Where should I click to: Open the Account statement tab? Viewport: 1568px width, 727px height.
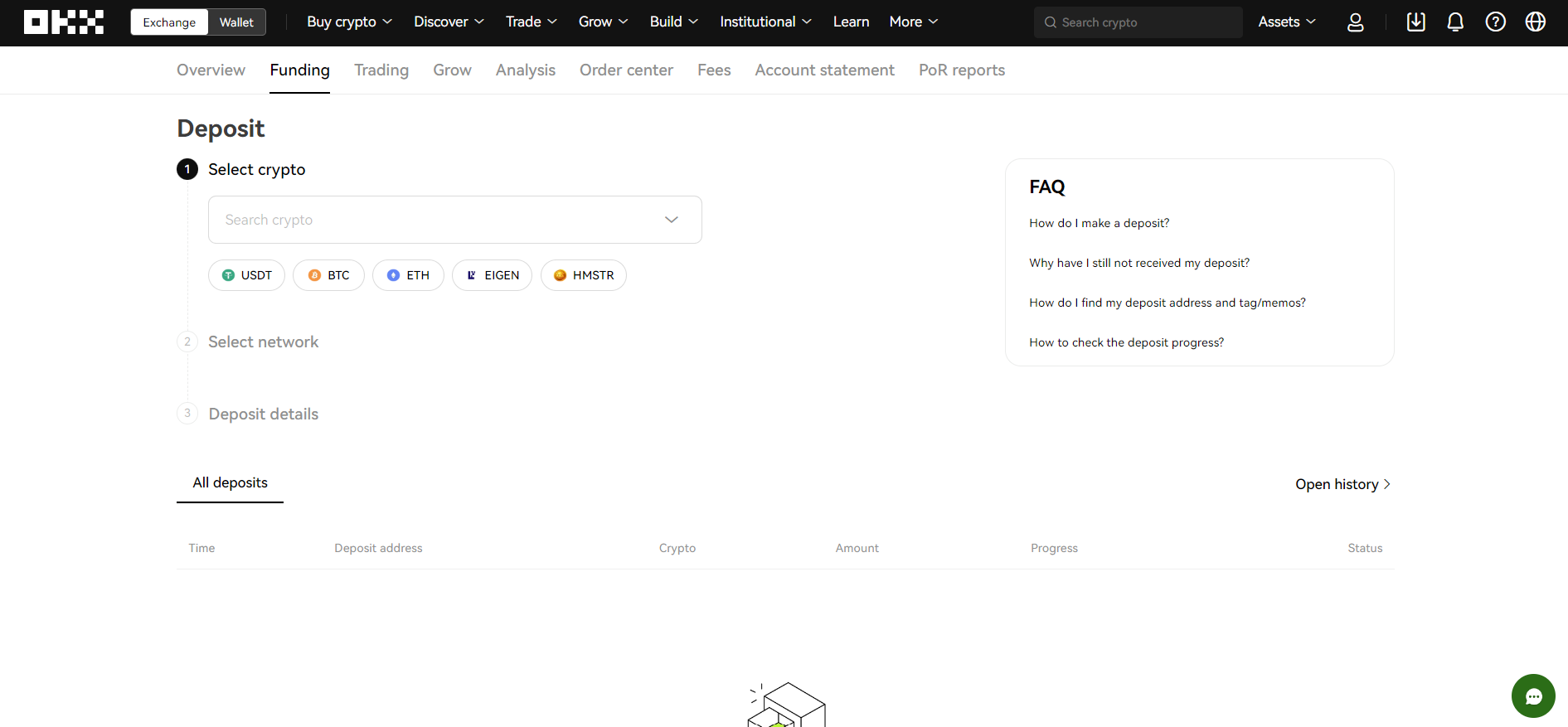[x=824, y=70]
